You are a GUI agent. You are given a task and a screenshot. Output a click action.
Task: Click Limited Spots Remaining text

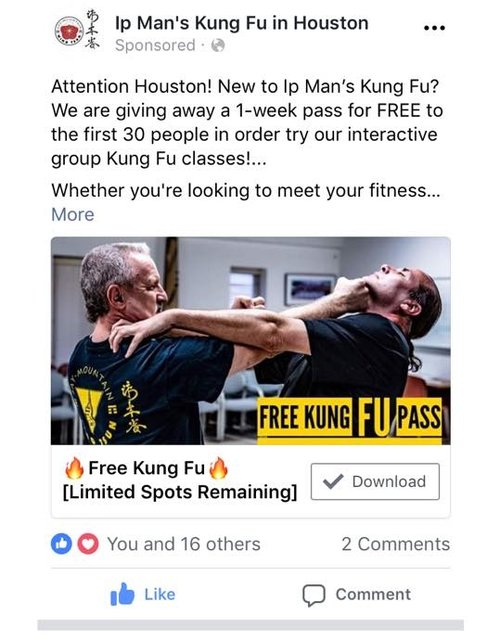point(180,492)
